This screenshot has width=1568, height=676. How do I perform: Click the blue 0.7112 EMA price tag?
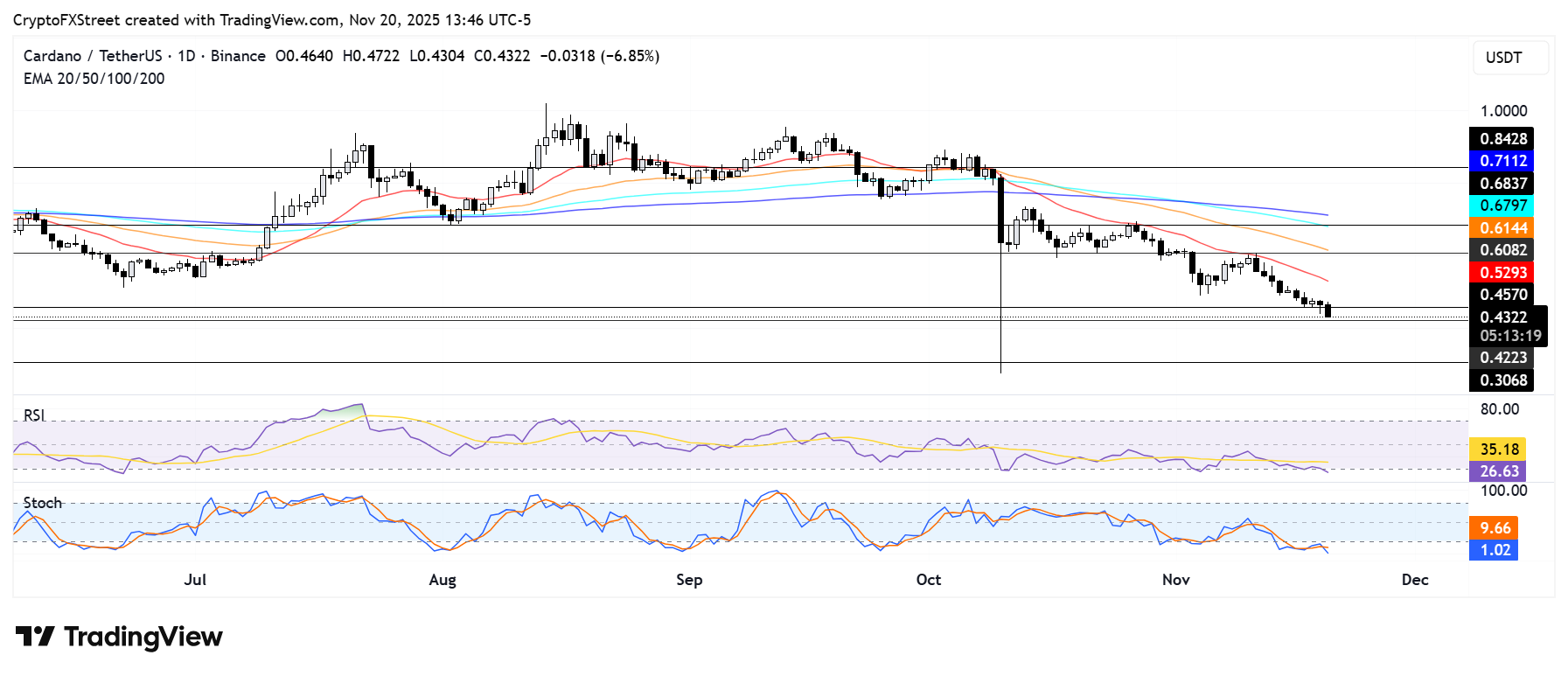(1502, 161)
